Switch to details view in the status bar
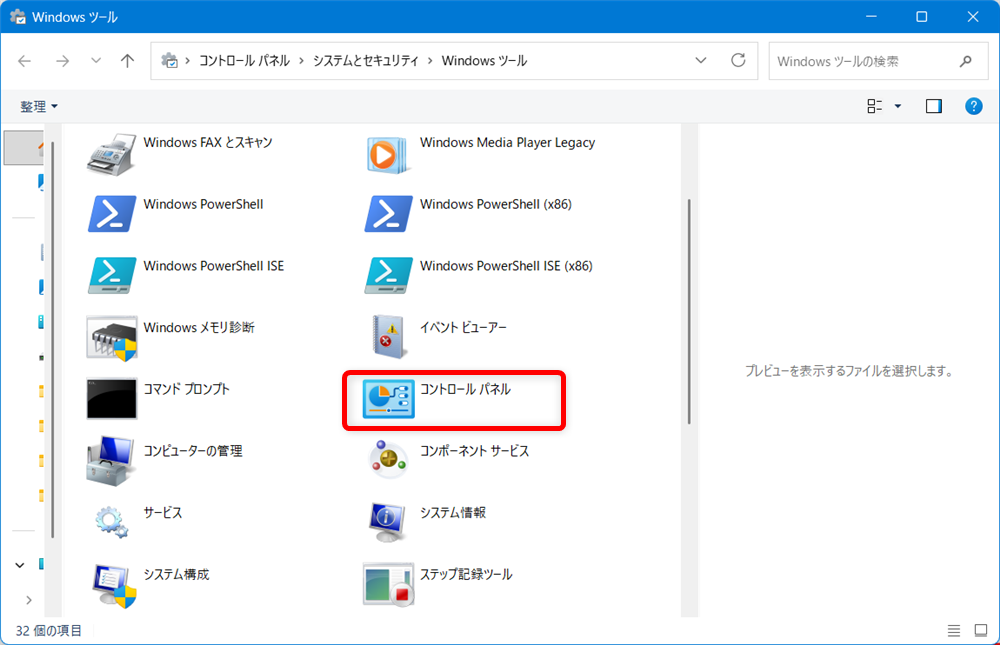The height and width of the screenshot is (645, 1000). click(954, 630)
